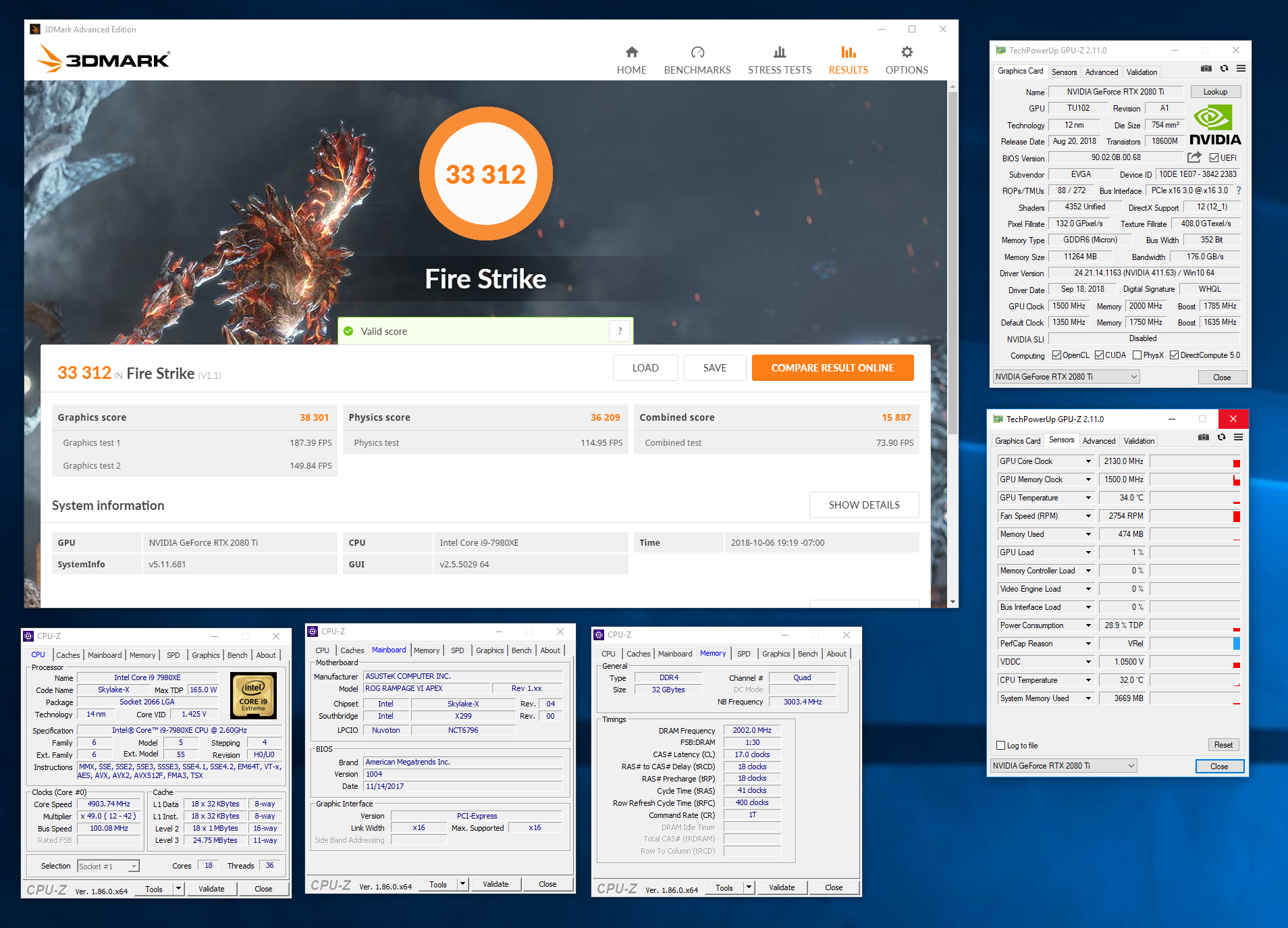Take screenshot in GPU-Z Sensors window
This screenshot has height=928, width=1288.
tap(1204, 438)
